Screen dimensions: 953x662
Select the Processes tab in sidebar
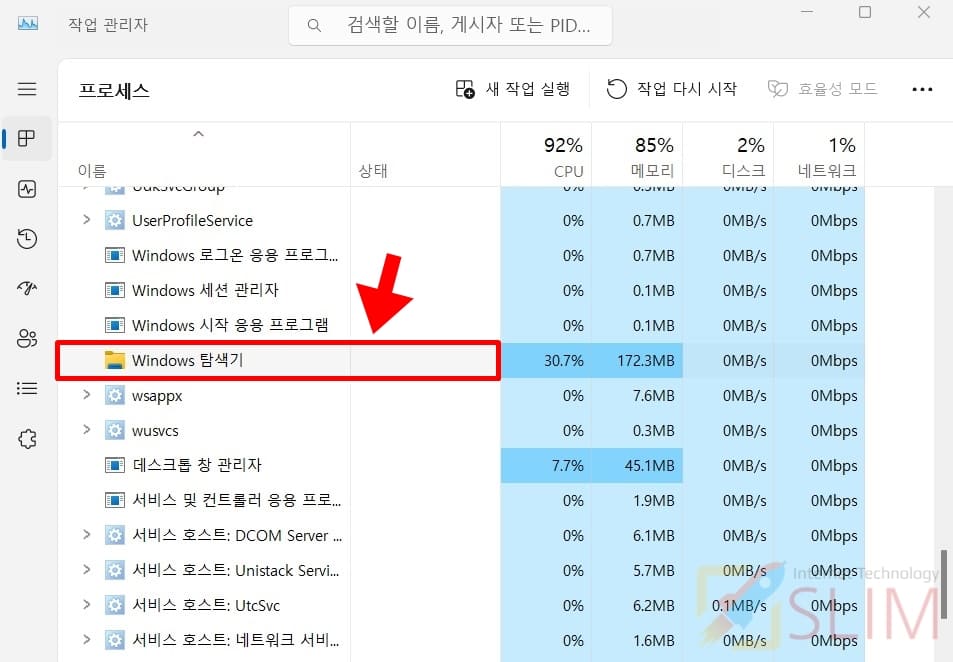coord(27,139)
